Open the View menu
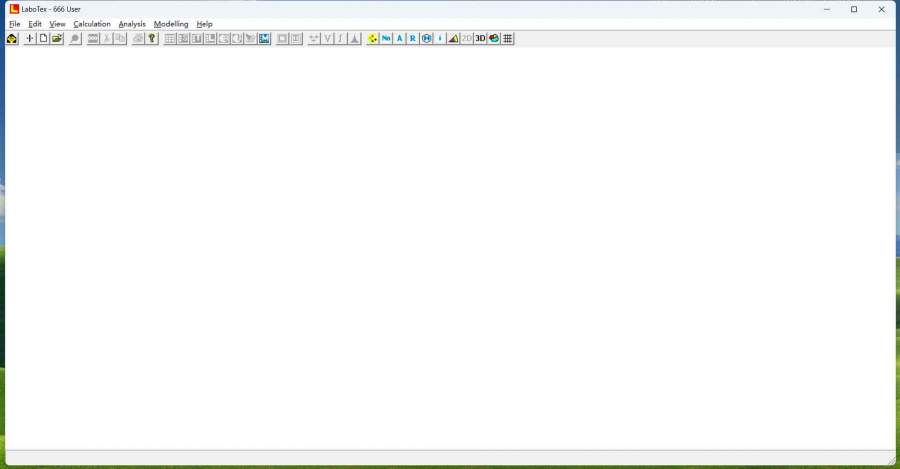Viewport: 900px width, 469px height. (x=57, y=24)
